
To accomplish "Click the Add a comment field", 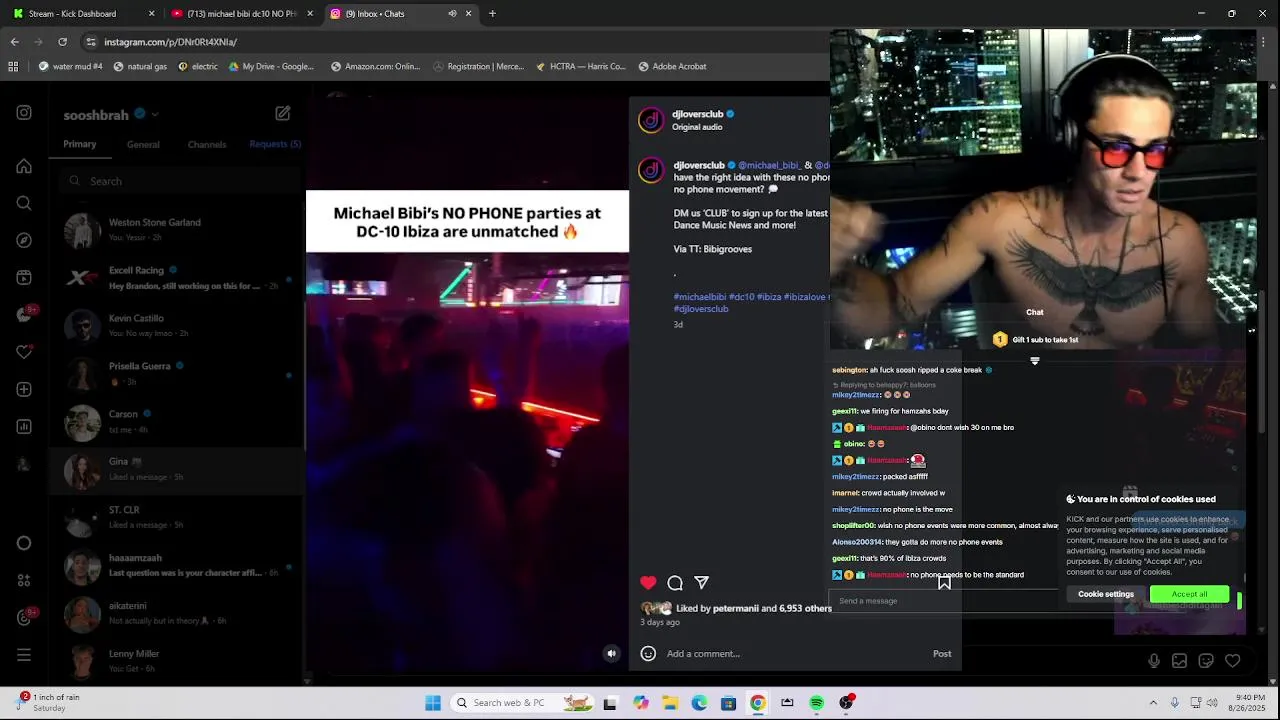I will (795, 654).
